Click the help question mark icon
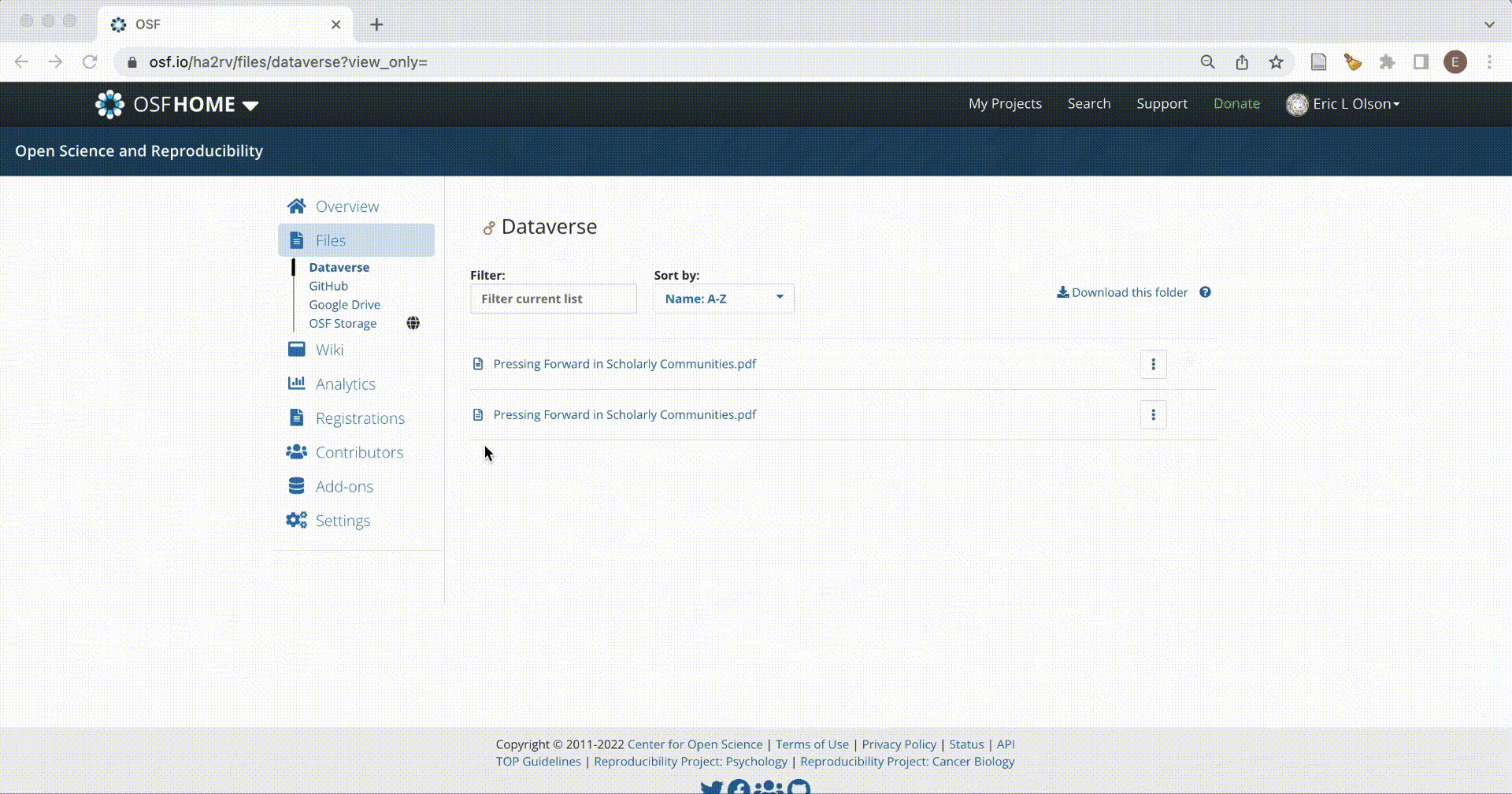 pyautogui.click(x=1205, y=292)
